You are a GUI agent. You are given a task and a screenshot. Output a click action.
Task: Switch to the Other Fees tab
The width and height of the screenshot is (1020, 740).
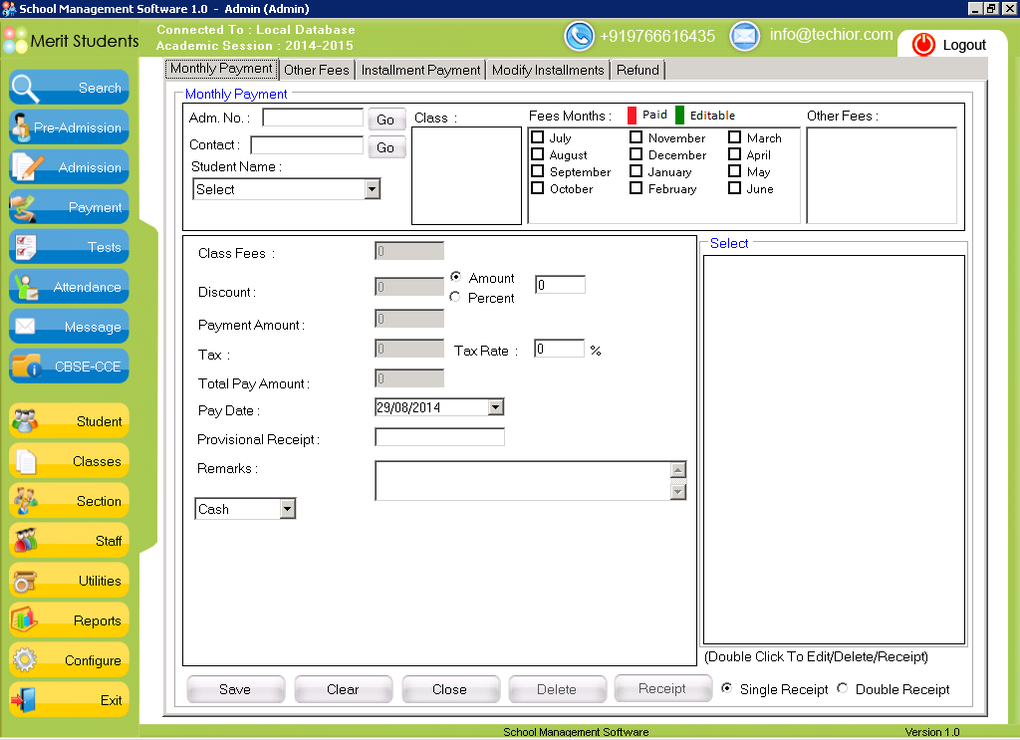pos(317,70)
